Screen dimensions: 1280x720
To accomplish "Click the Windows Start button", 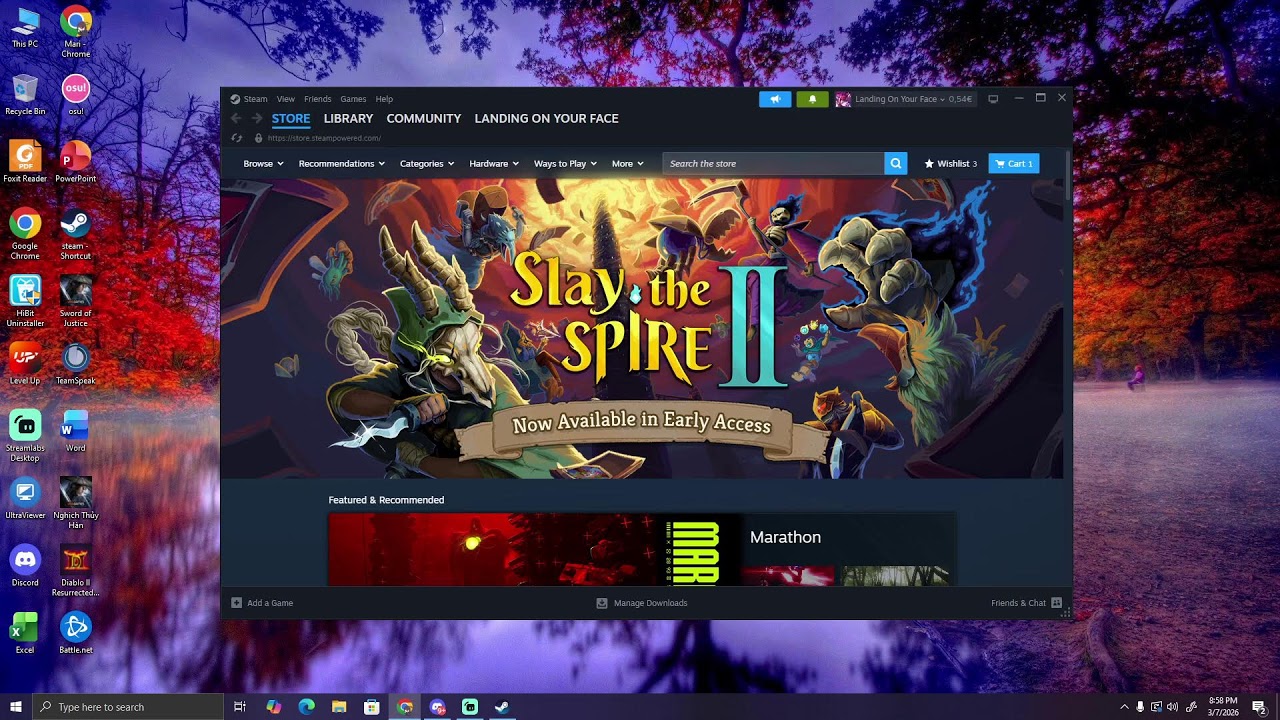I will pyautogui.click(x=16, y=707).
